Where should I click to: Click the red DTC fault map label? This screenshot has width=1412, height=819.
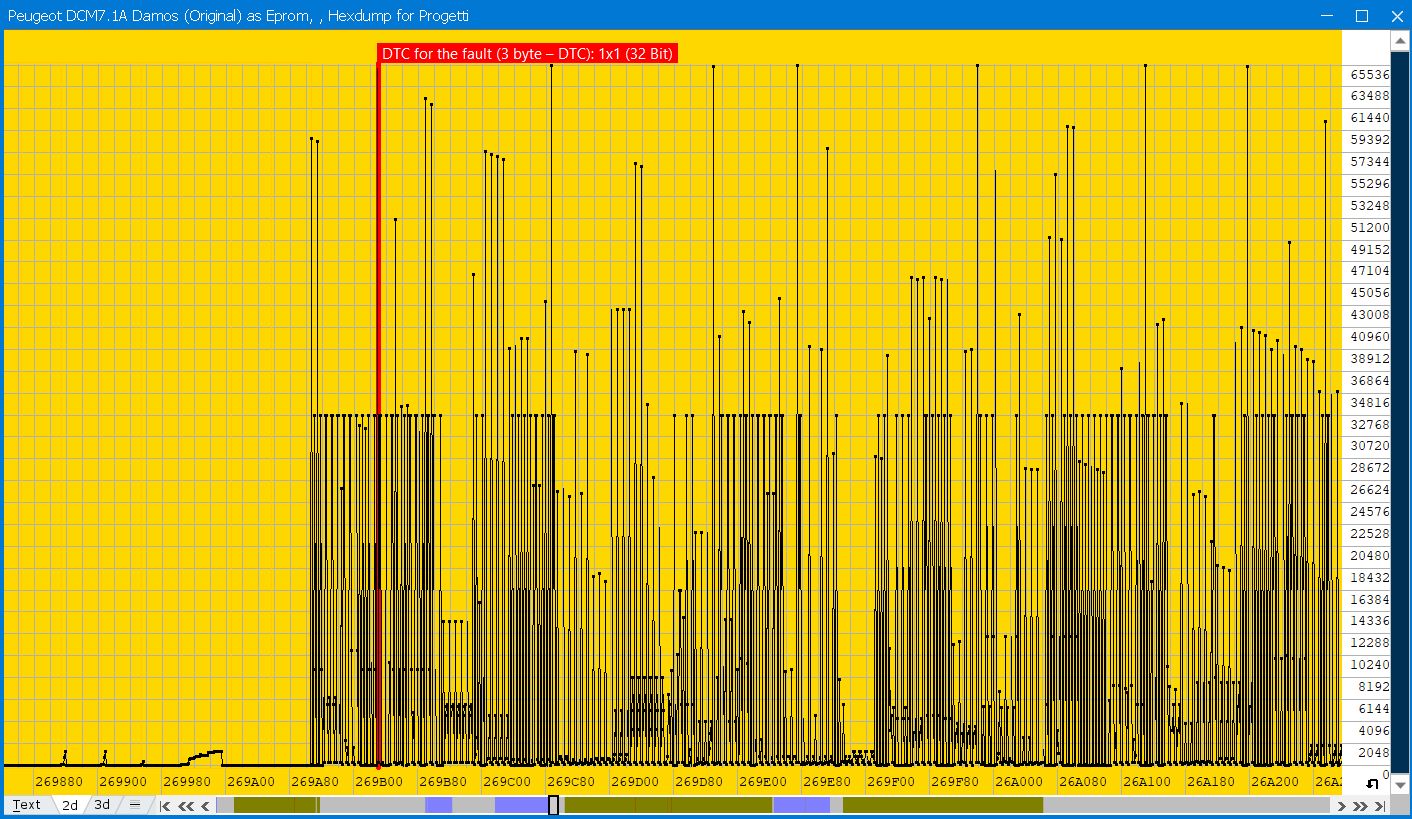[x=528, y=54]
